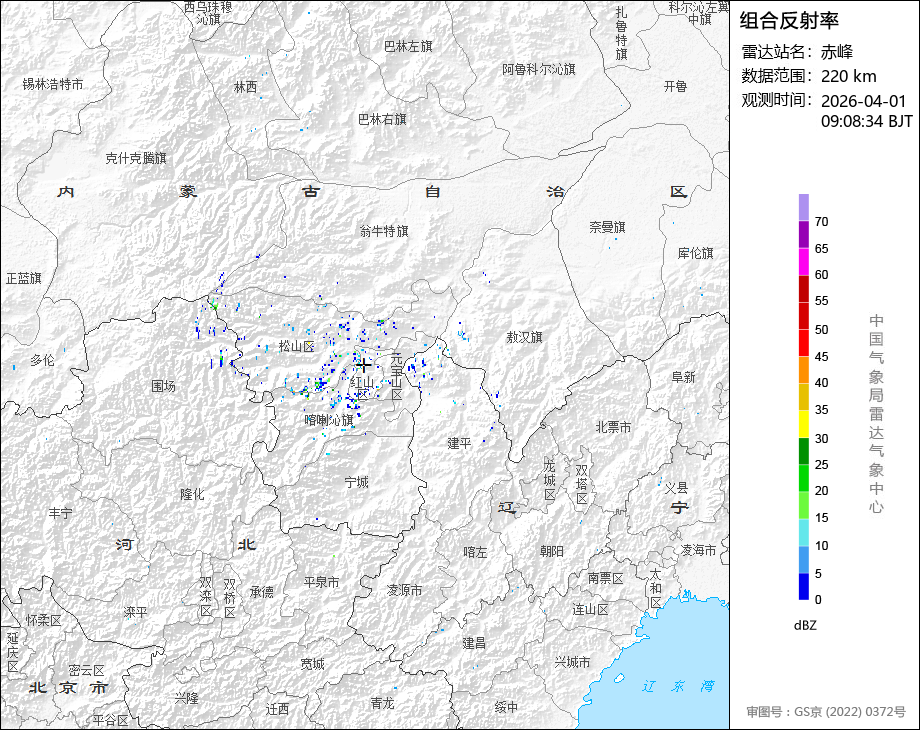
Task: Click the 元宝山区 district label
Action: (x=397, y=376)
